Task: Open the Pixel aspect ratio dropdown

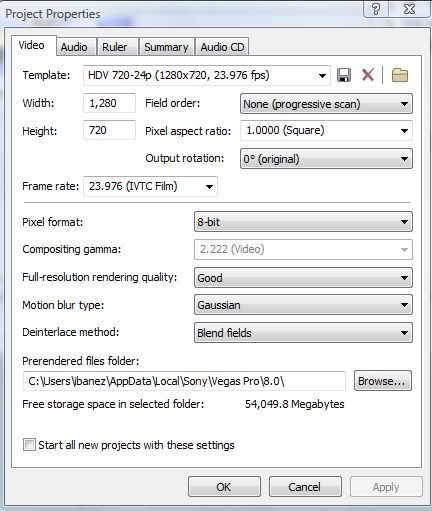Action: click(x=326, y=130)
